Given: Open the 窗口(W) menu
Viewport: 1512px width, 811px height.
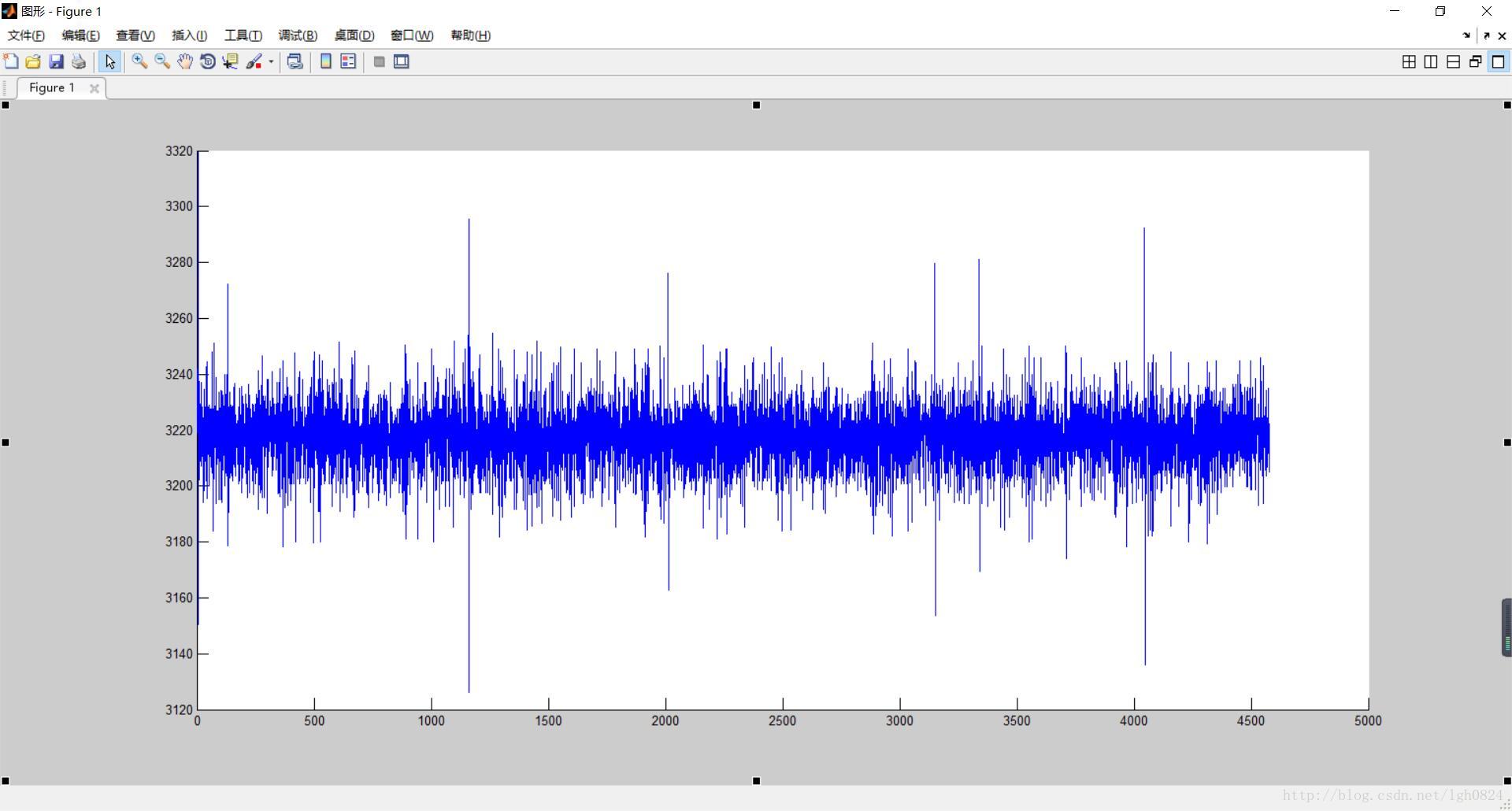Looking at the screenshot, I should pyautogui.click(x=412, y=35).
